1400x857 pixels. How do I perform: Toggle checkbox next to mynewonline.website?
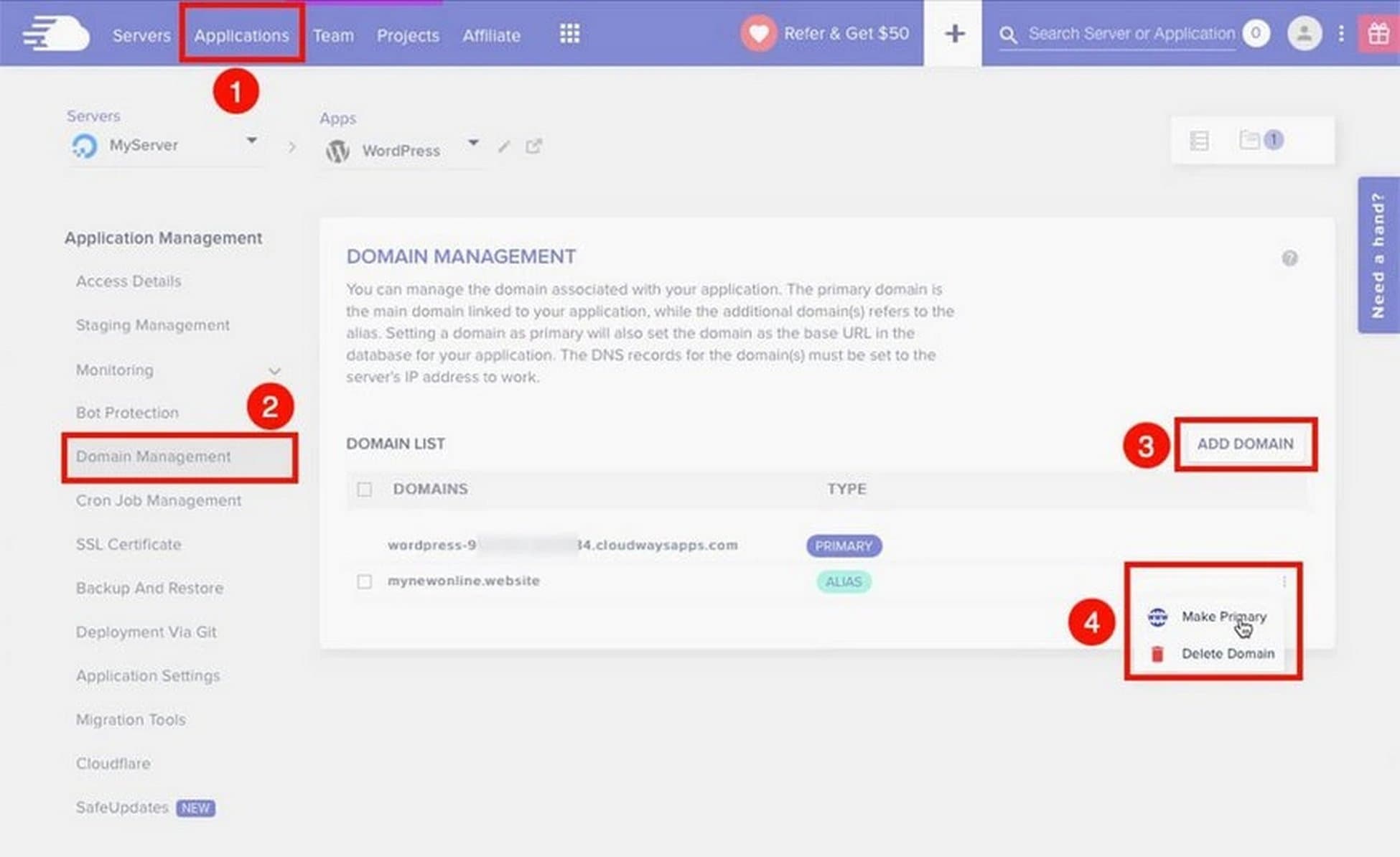(x=365, y=581)
